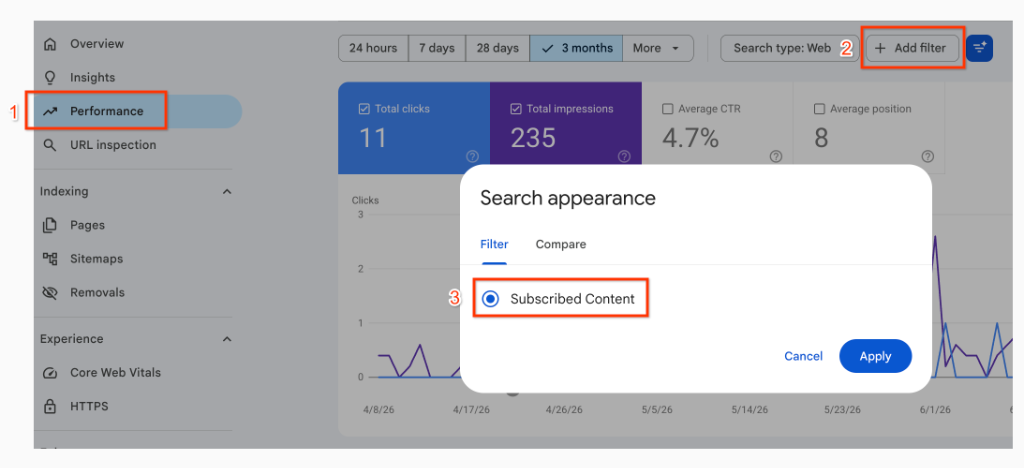Select the 7 days date range
This screenshot has height=468, width=1024.
click(x=436, y=48)
